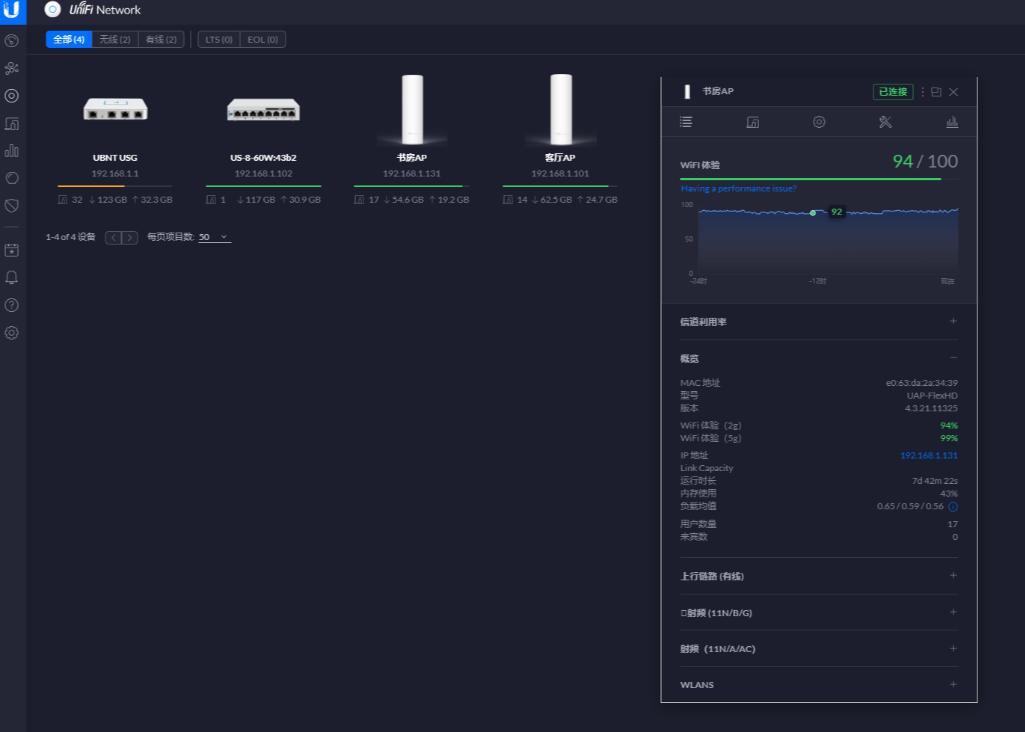1025x732 pixels.
Task: Select the settings gear at the sidebar bottom
Action: point(13,334)
